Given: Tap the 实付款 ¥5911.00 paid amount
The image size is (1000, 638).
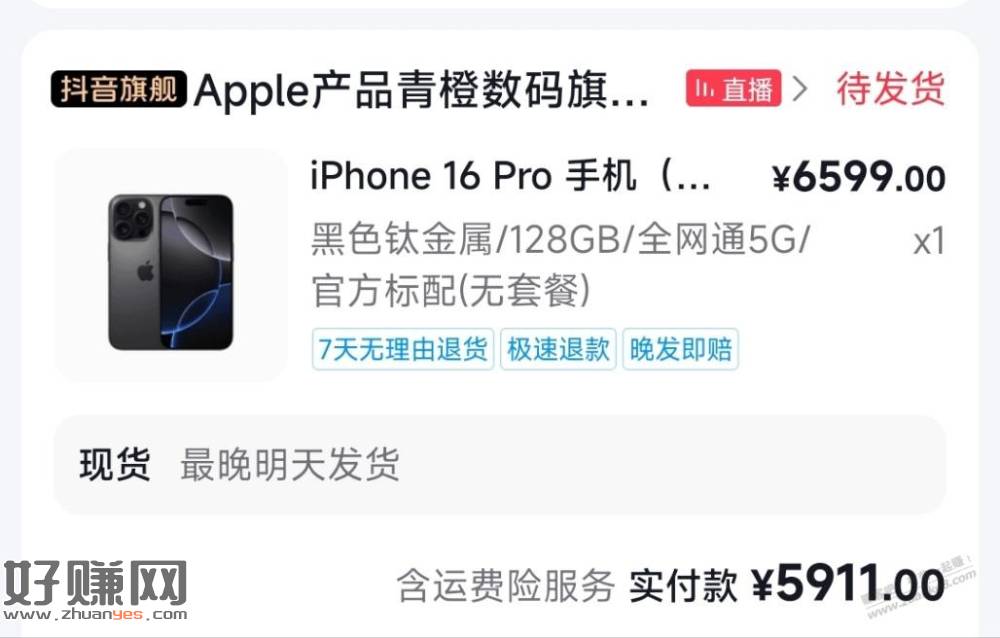Looking at the screenshot, I should click(787, 584).
